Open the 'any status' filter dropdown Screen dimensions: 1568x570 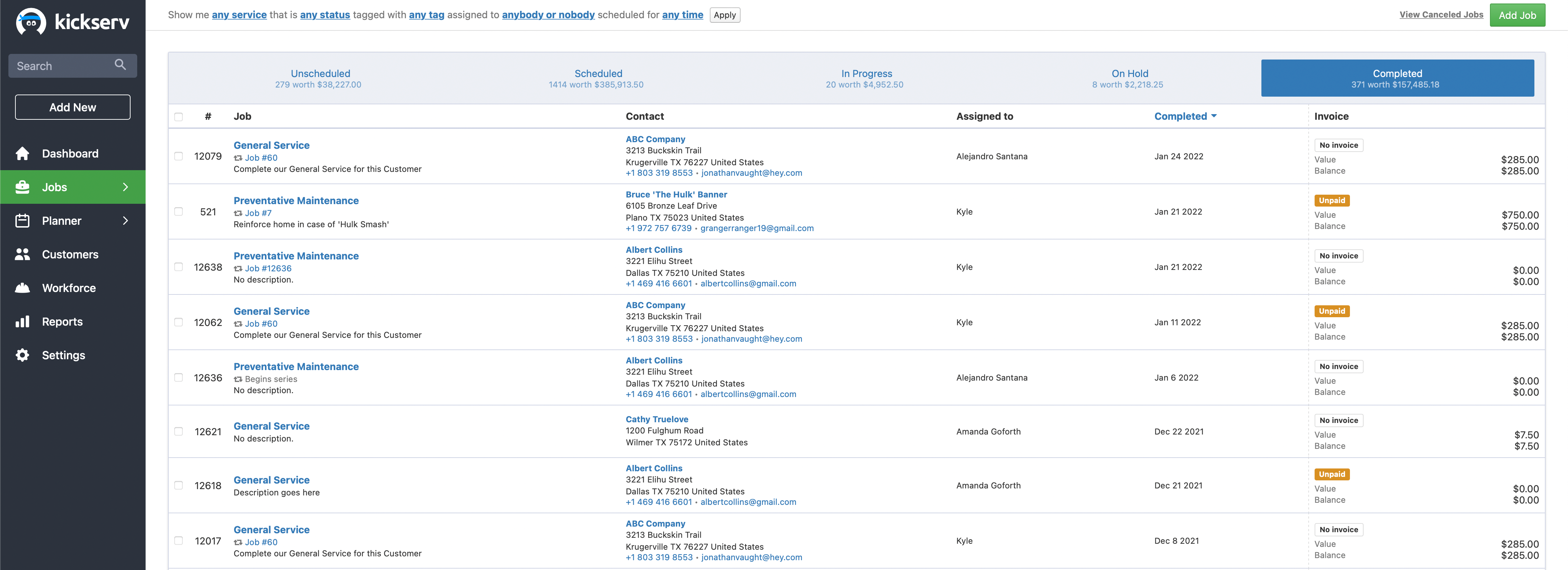point(325,15)
